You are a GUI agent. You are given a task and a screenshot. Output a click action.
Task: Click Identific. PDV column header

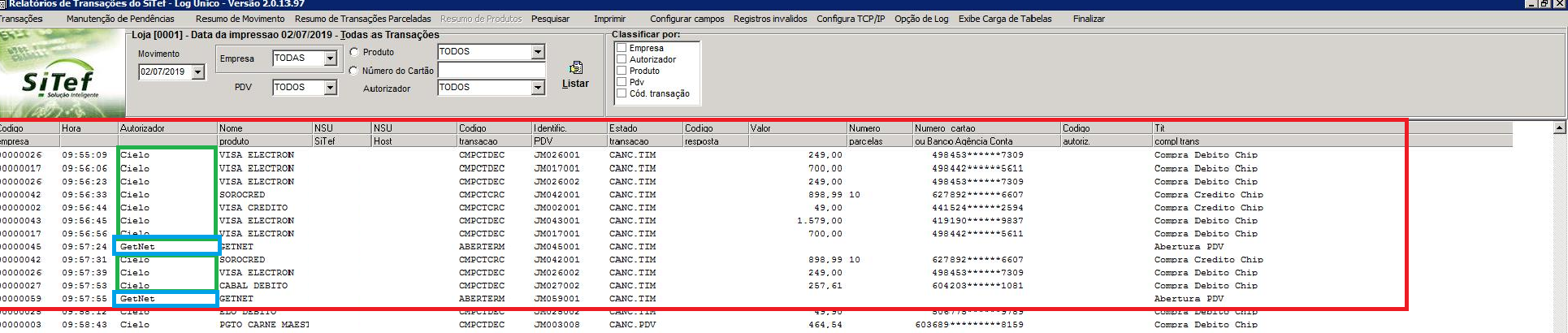[x=570, y=135]
